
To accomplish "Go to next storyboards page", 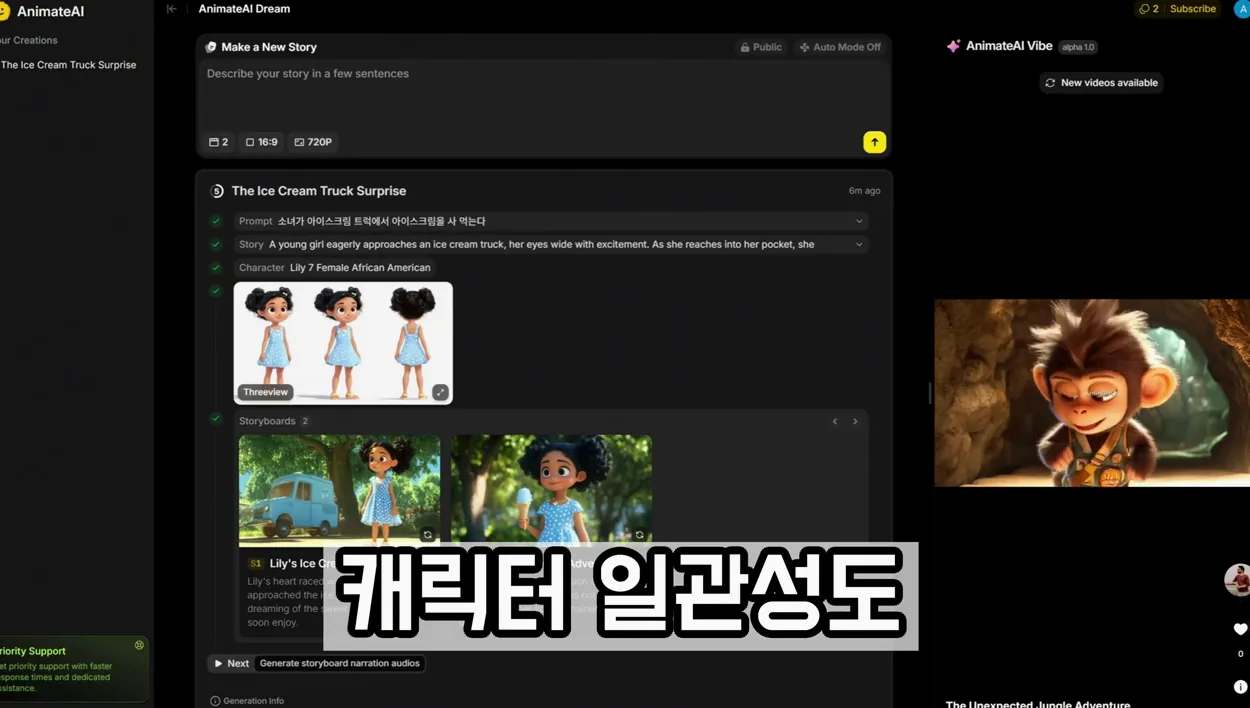I will pos(855,421).
